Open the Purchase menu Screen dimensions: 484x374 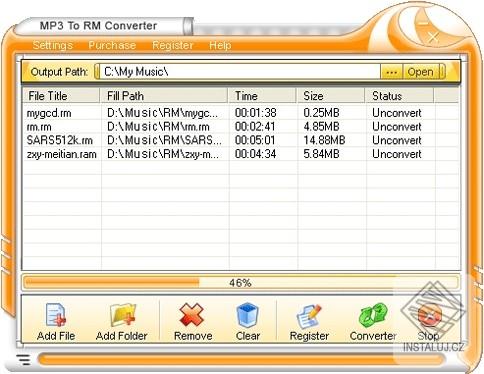(x=112, y=45)
